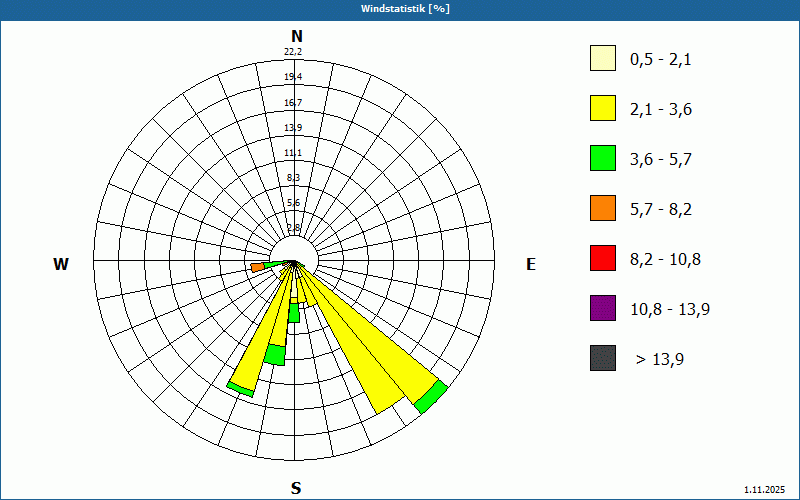Click the 2,8 ring scale value
The image size is (800, 500).
pos(293,228)
